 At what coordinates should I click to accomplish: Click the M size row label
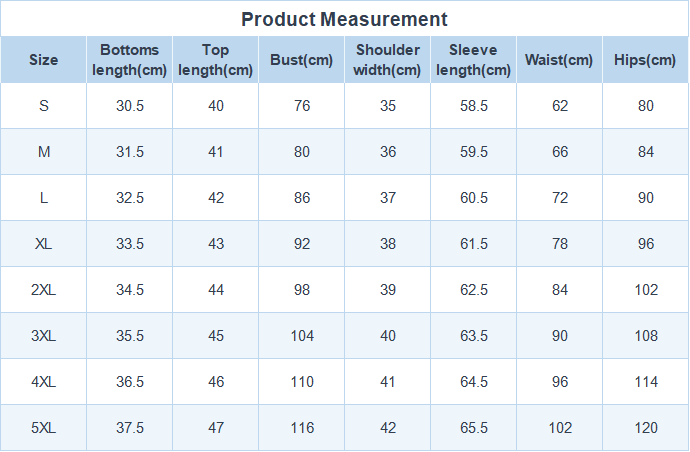(44, 152)
